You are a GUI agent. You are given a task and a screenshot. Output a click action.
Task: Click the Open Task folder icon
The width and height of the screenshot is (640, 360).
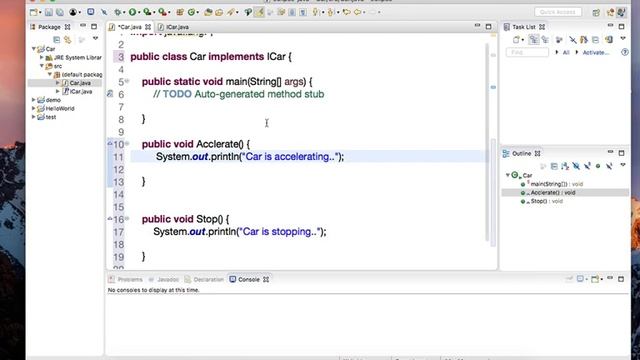tap(219, 12)
